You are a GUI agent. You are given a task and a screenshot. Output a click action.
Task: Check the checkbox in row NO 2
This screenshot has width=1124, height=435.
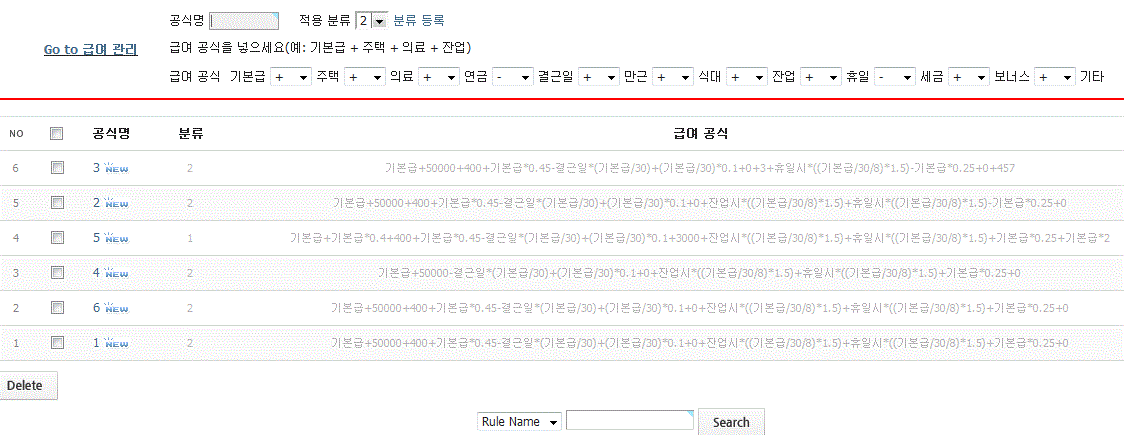57,307
